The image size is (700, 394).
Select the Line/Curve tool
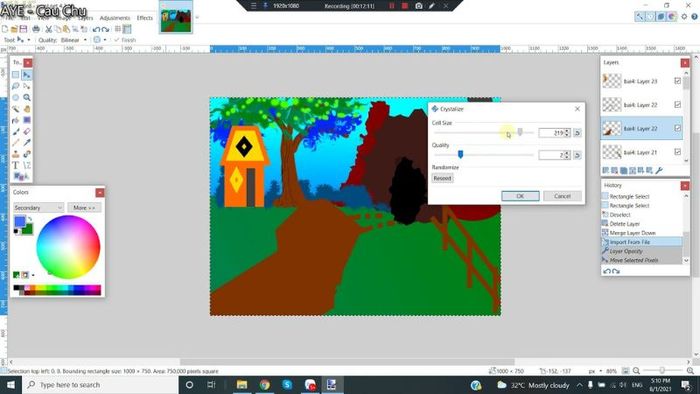pyautogui.click(x=27, y=166)
